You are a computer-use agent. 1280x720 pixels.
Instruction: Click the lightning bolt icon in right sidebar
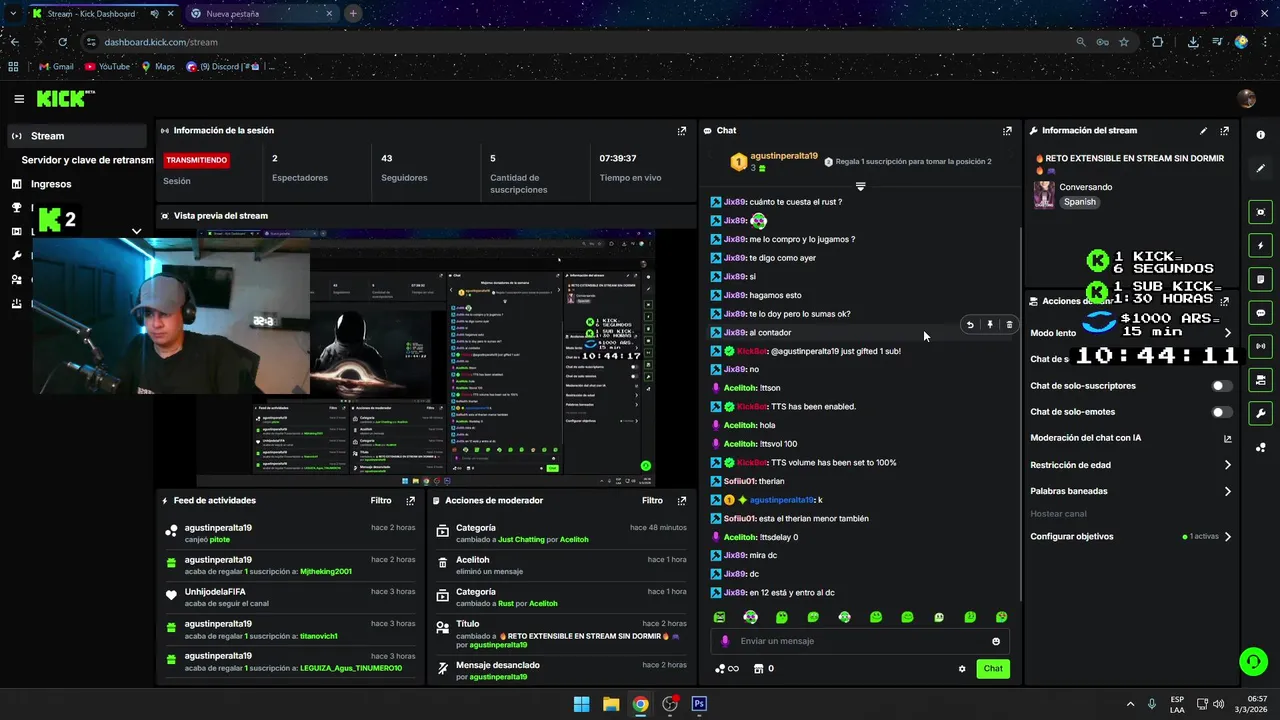point(1260,245)
